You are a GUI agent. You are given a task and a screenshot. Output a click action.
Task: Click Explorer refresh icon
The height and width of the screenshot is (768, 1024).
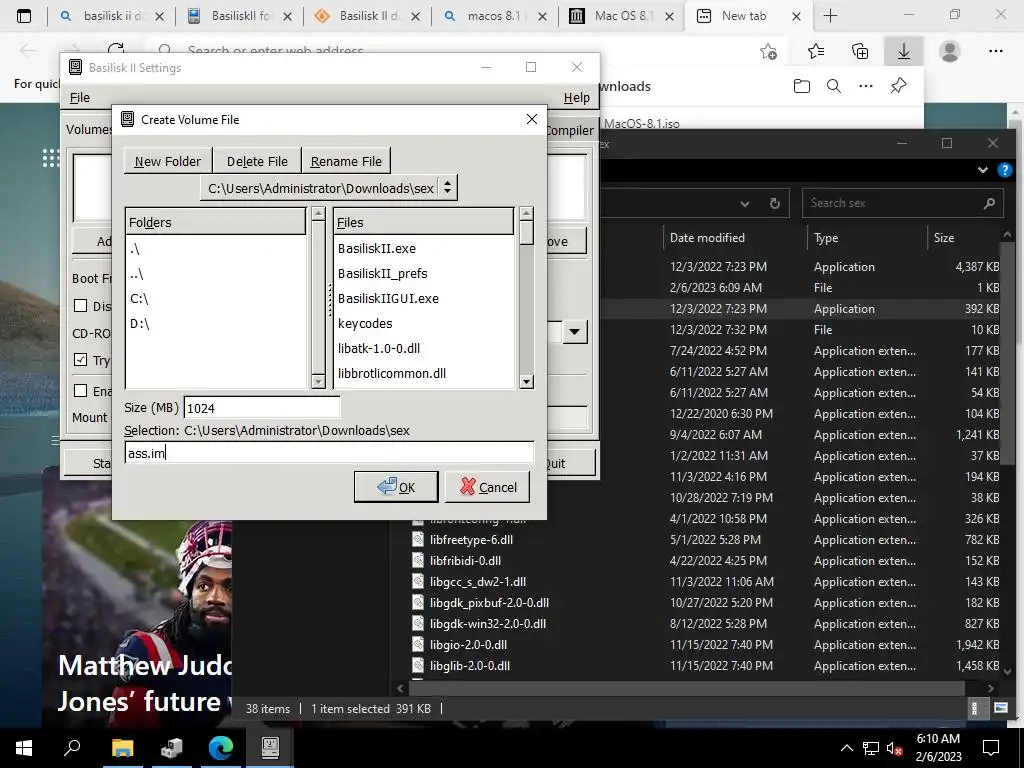775,204
